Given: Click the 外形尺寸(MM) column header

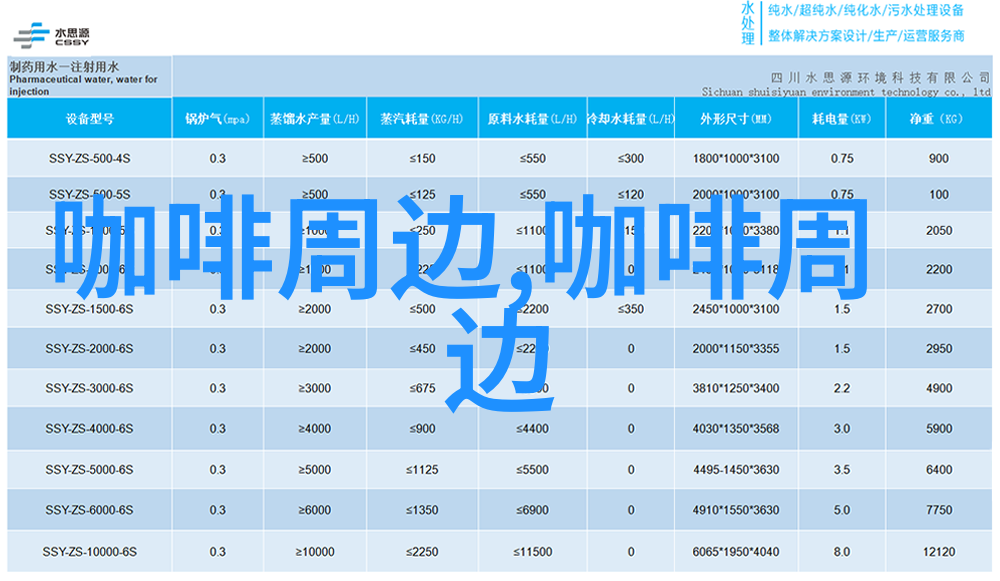Looking at the screenshot, I should click(736, 119).
